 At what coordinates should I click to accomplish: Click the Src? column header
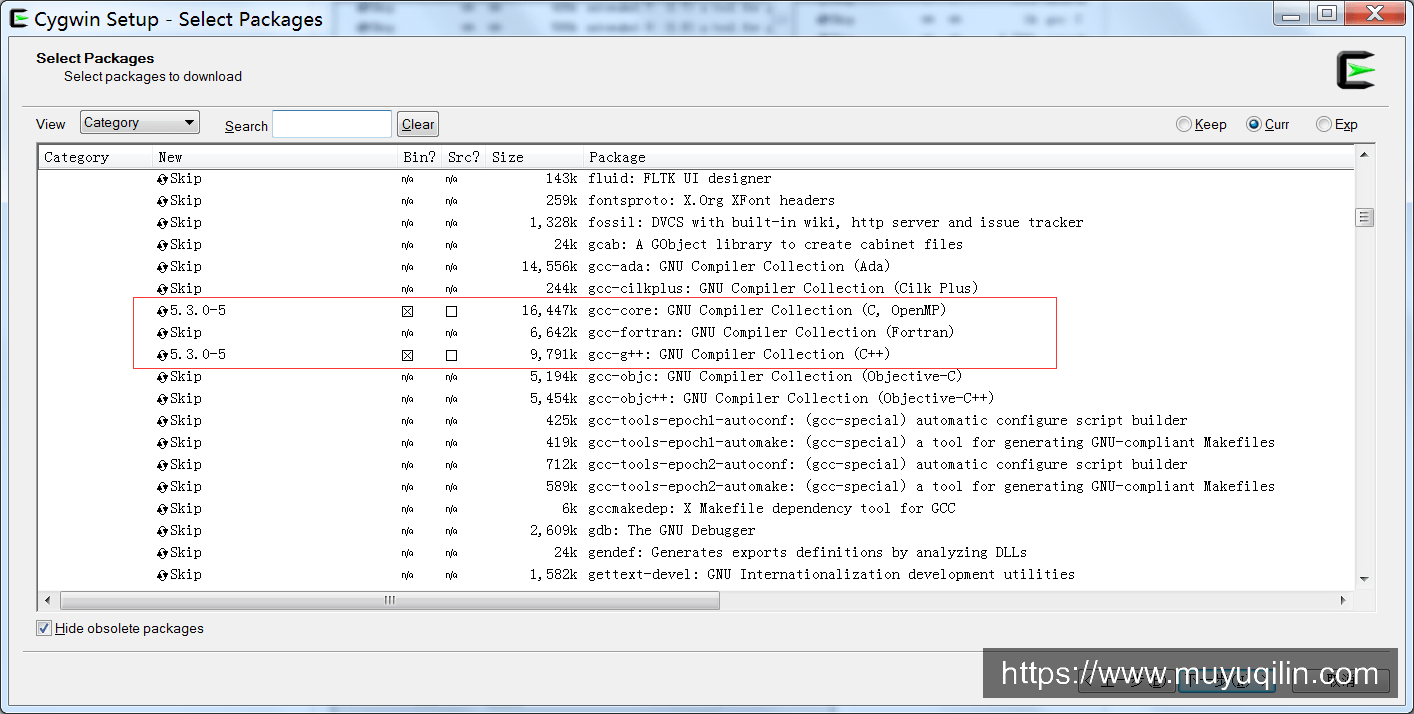[464, 157]
